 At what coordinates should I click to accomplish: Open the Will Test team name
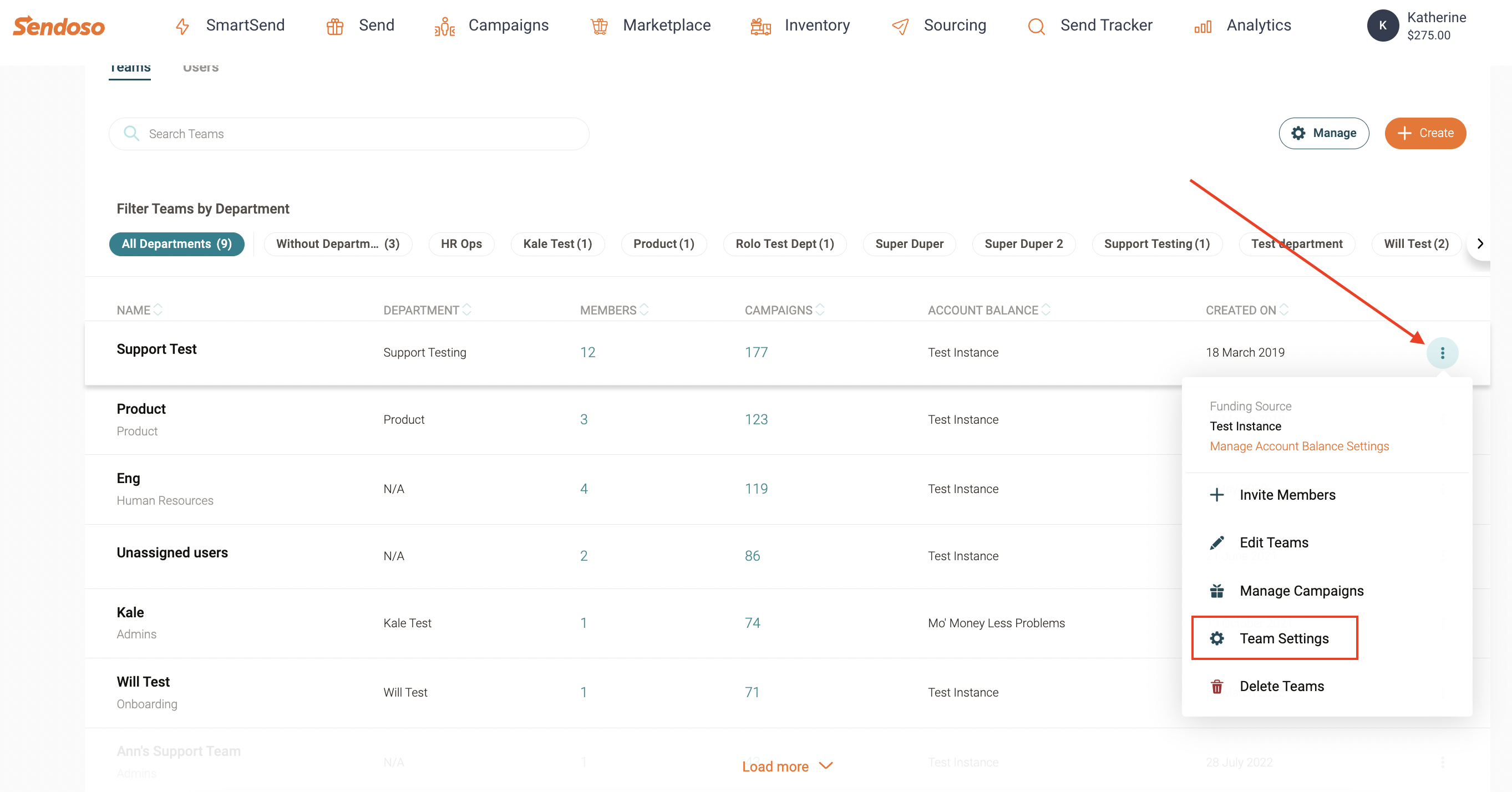click(143, 682)
